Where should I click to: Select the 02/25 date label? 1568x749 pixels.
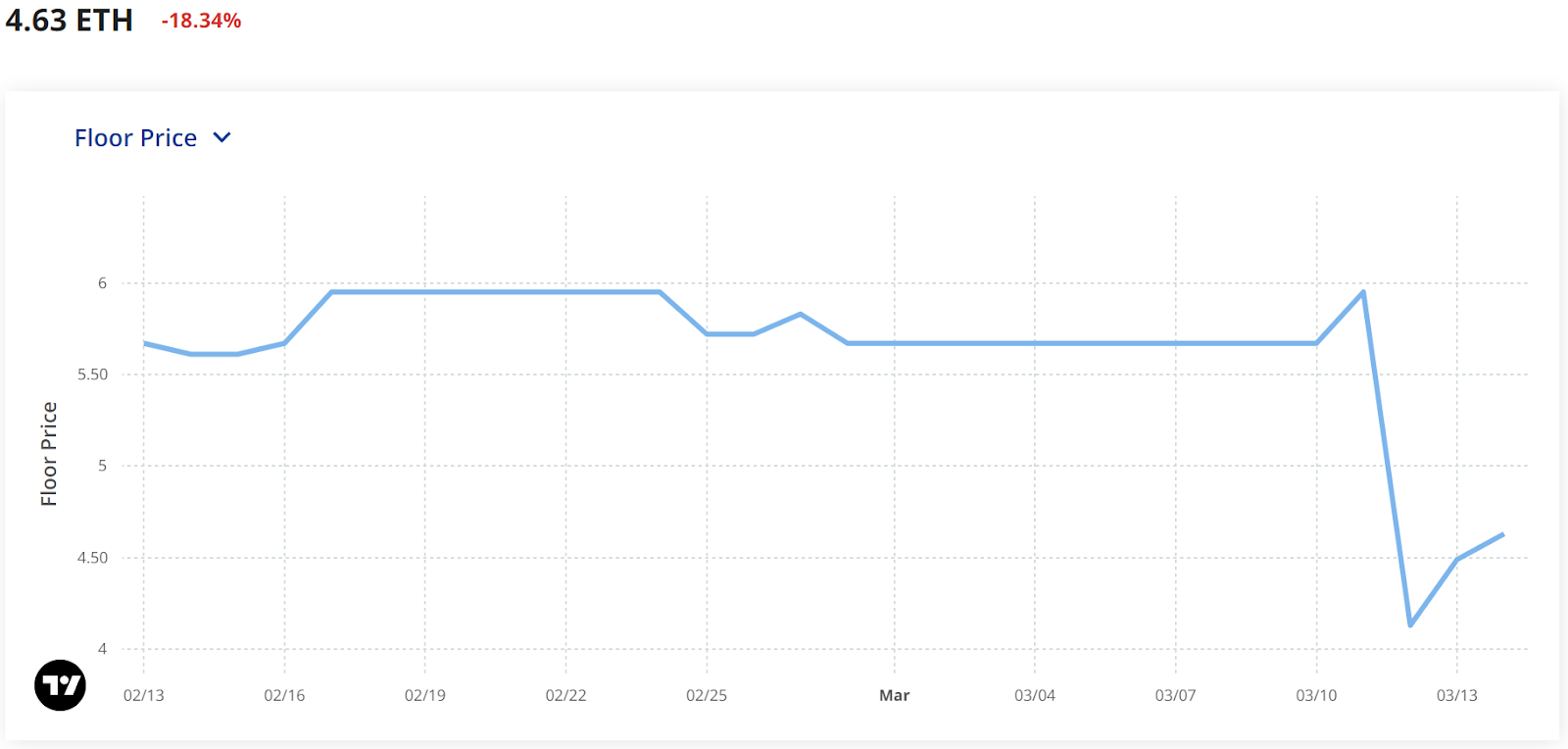pos(707,695)
